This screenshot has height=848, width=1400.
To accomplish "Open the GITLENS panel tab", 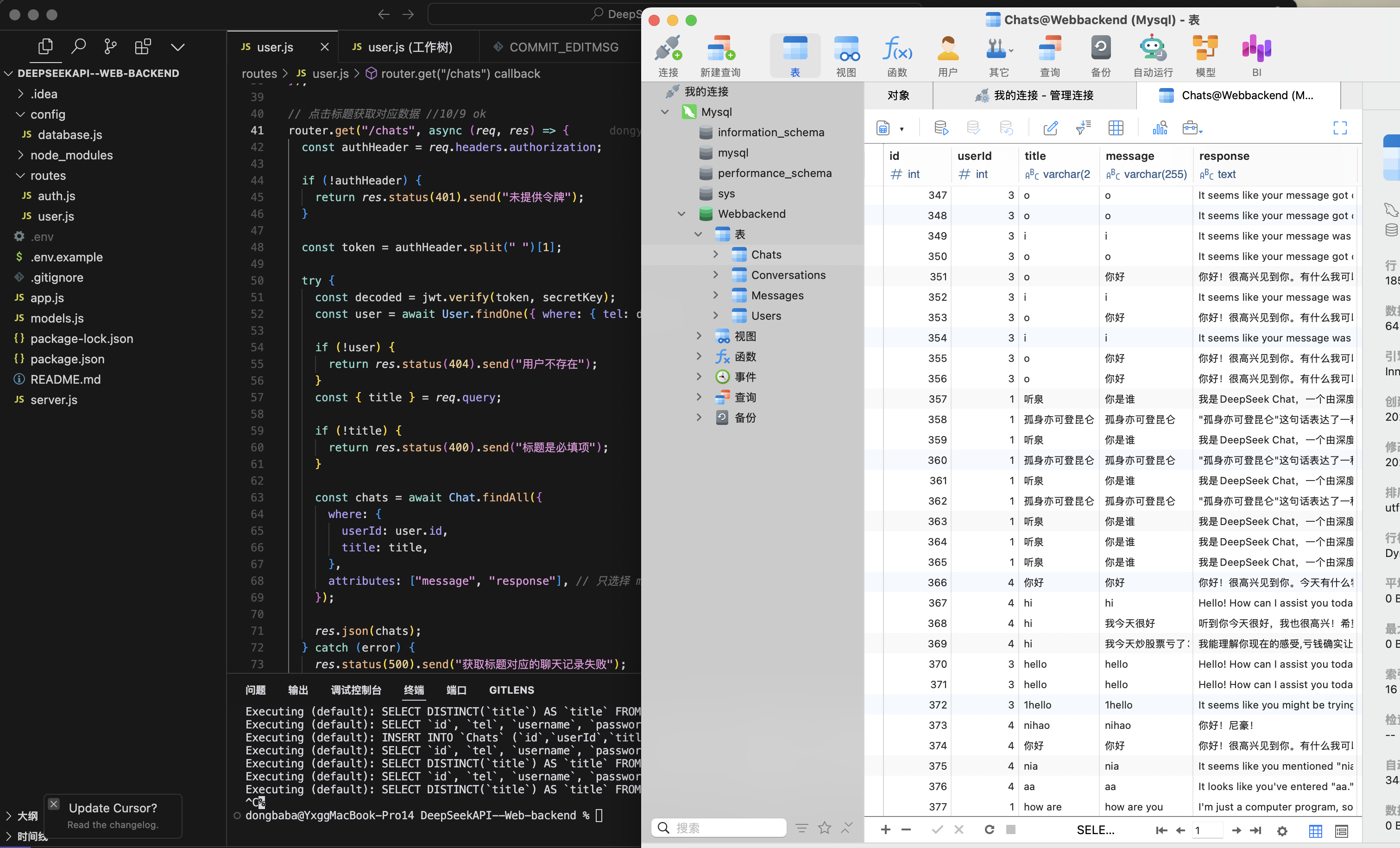I will [x=511, y=690].
